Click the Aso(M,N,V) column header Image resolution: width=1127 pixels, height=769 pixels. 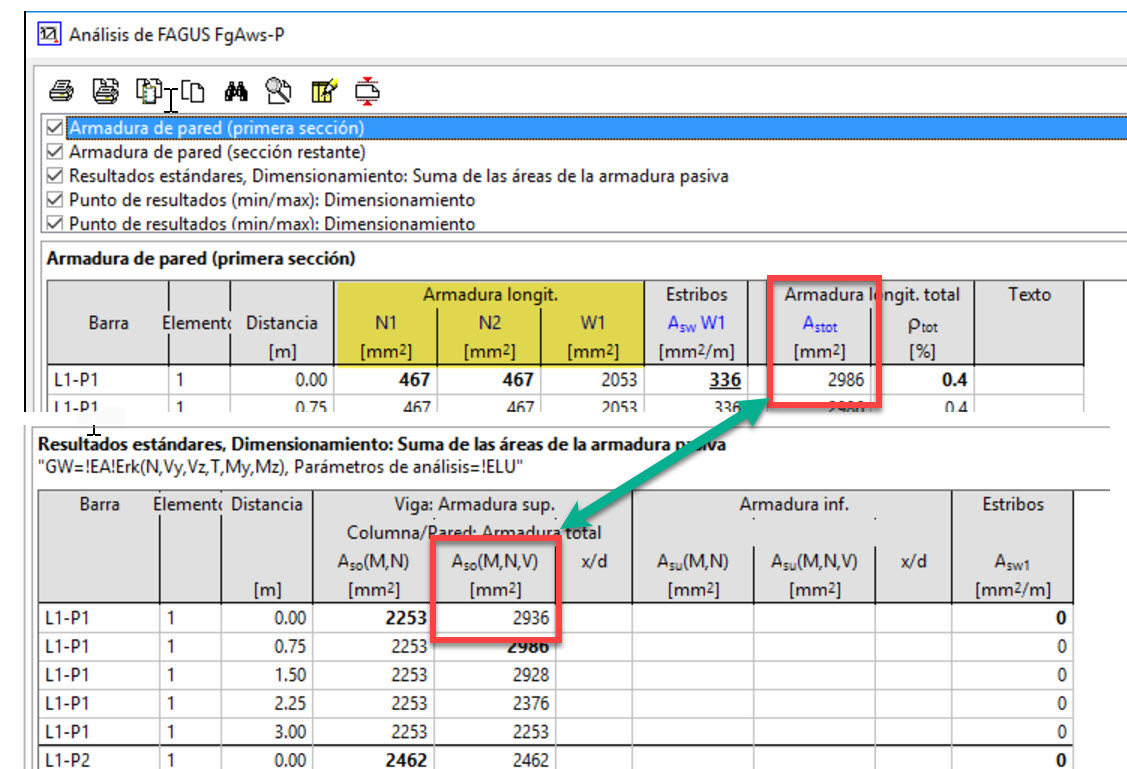point(493,563)
